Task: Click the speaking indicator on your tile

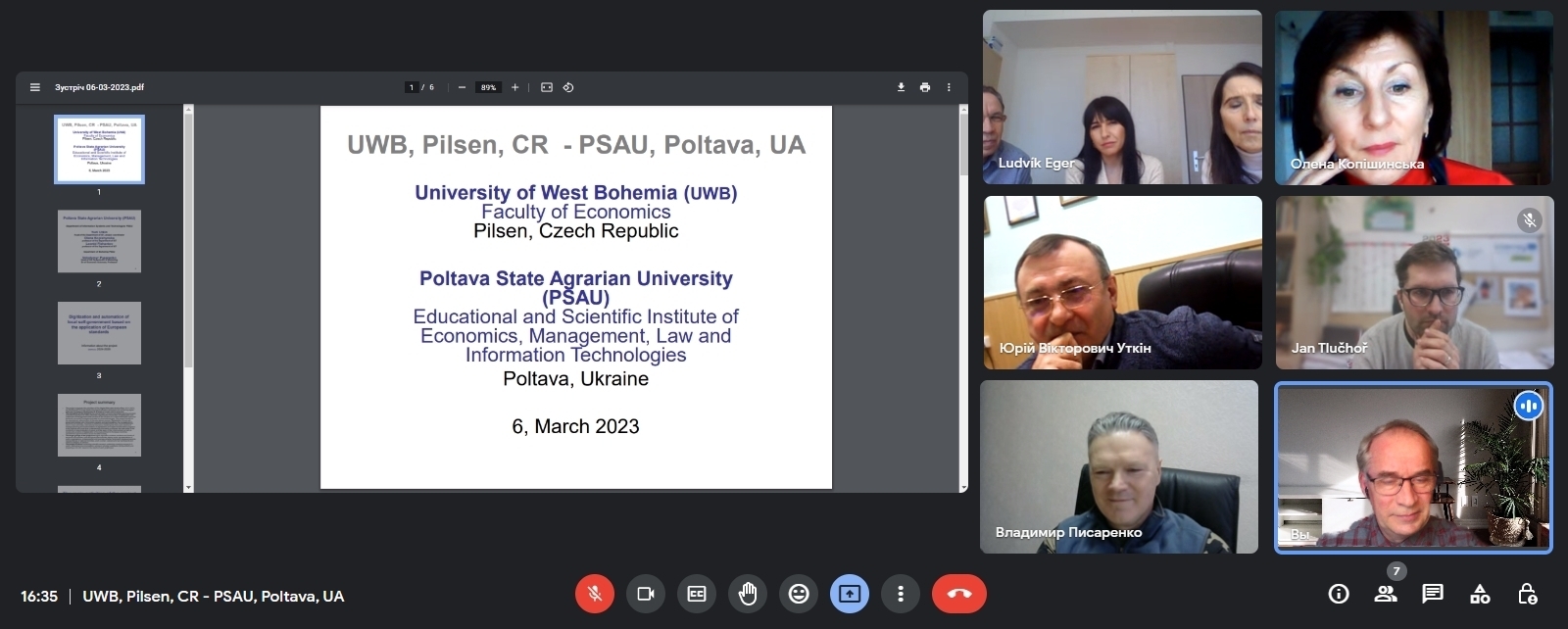Action: coord(1528,406)
